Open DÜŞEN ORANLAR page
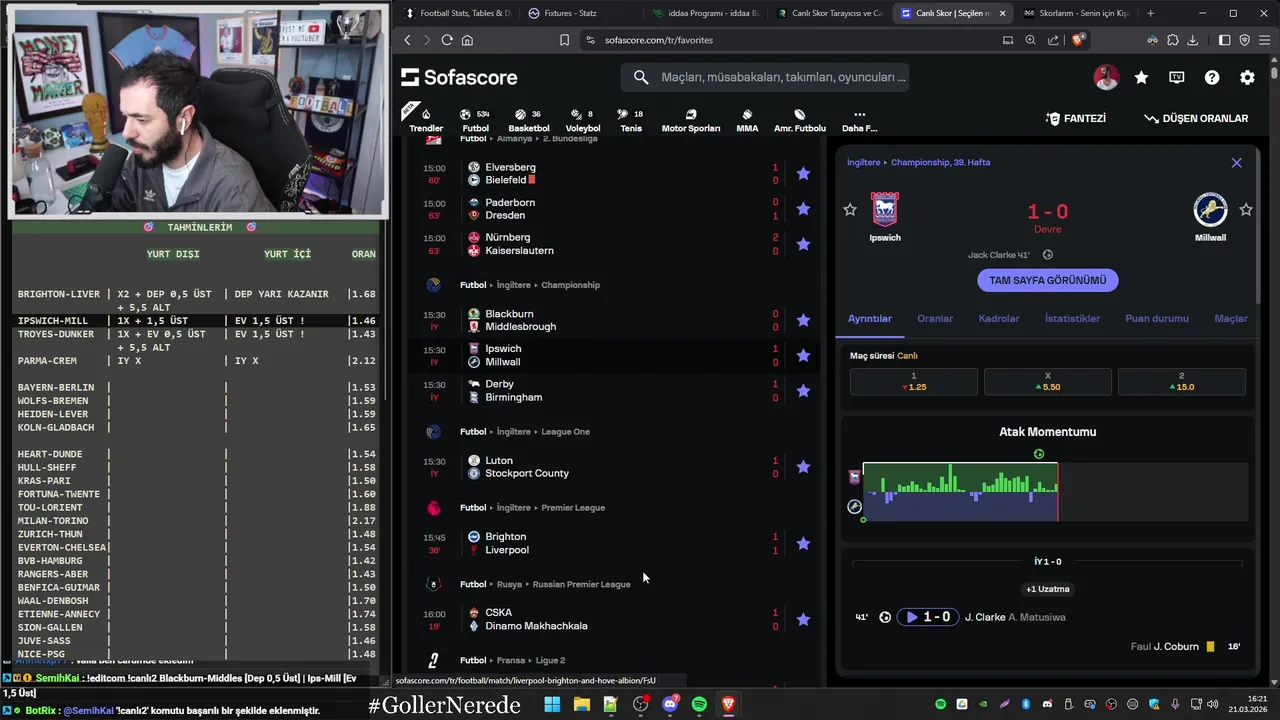 tap(1196, 118)
